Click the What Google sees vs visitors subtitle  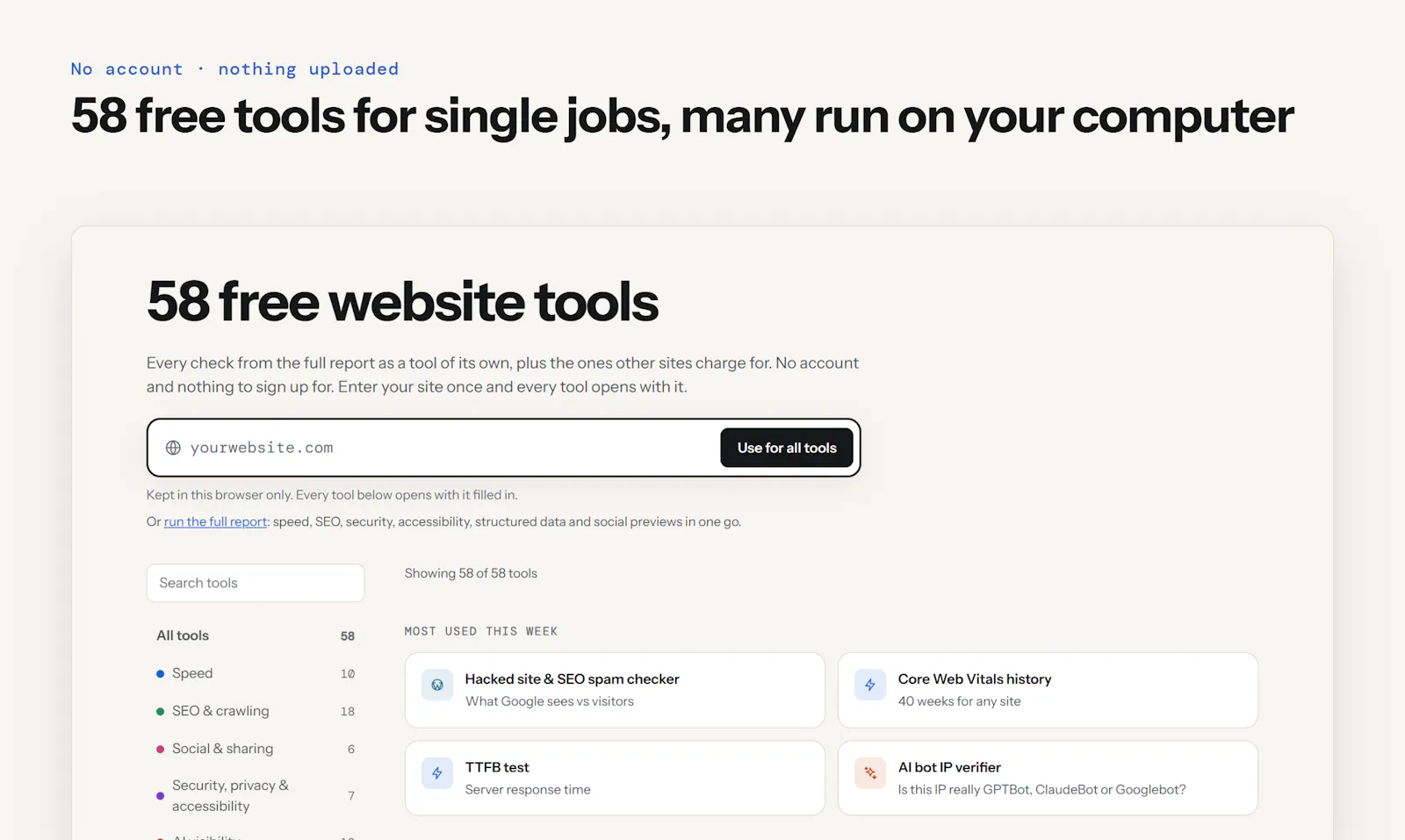tap(550, 701)
